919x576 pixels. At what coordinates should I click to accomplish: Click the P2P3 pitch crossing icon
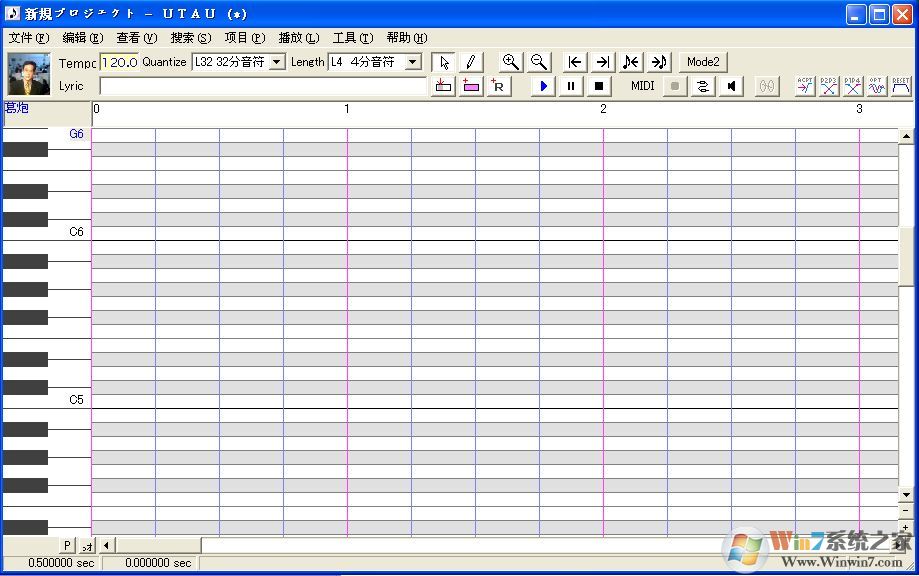coord(829,86)
